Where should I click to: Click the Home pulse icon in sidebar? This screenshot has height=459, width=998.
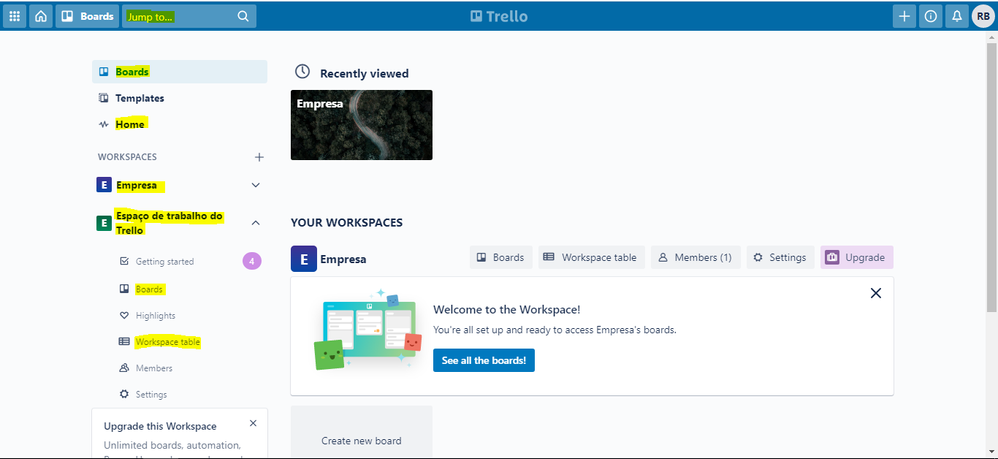(x=104, y=124)
